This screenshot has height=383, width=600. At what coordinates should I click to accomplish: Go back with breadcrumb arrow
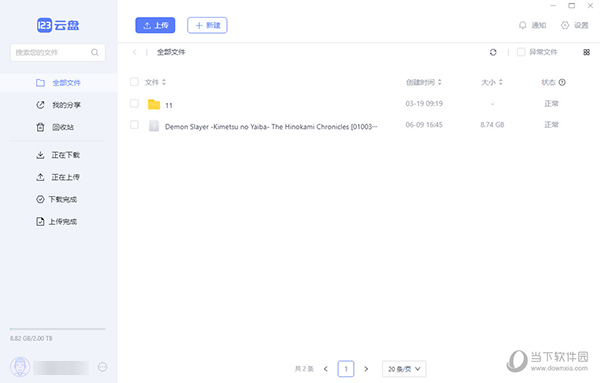click(134, 52)
